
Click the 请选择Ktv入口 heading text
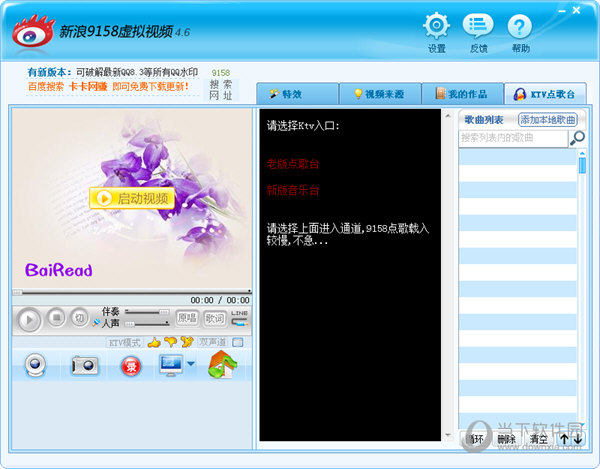303,125
